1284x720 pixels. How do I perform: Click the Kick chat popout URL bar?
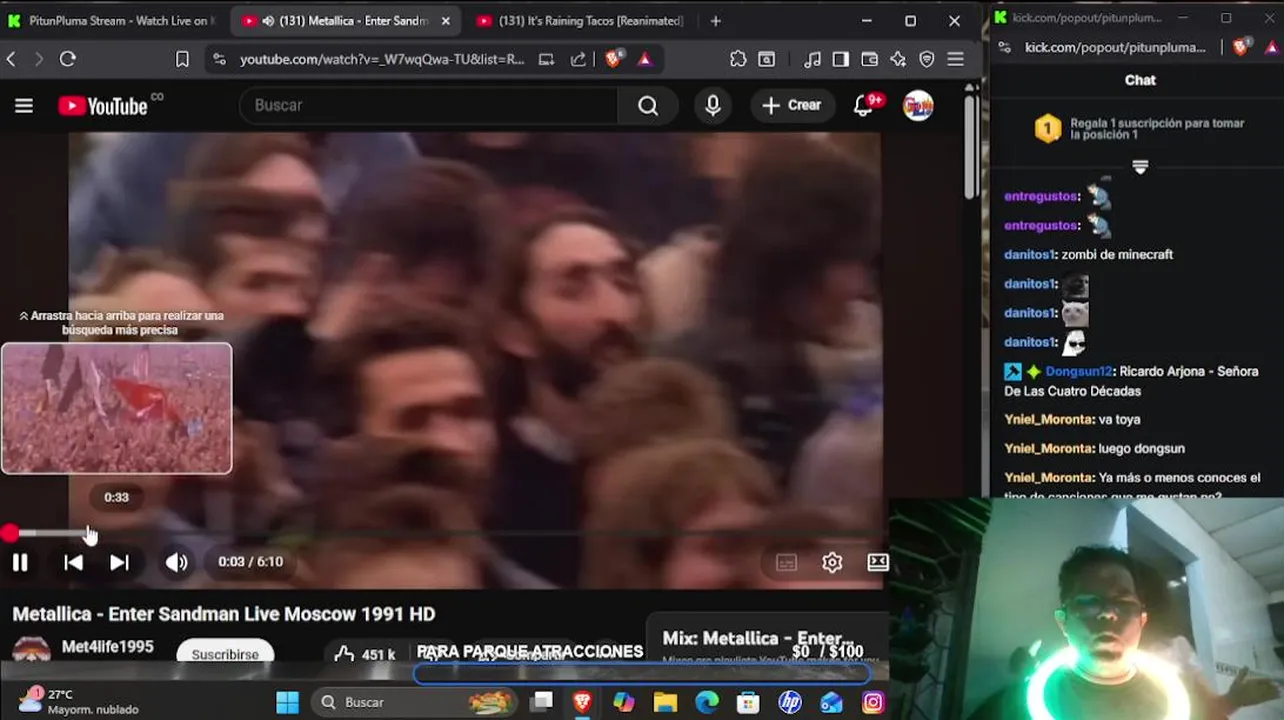1115,48
